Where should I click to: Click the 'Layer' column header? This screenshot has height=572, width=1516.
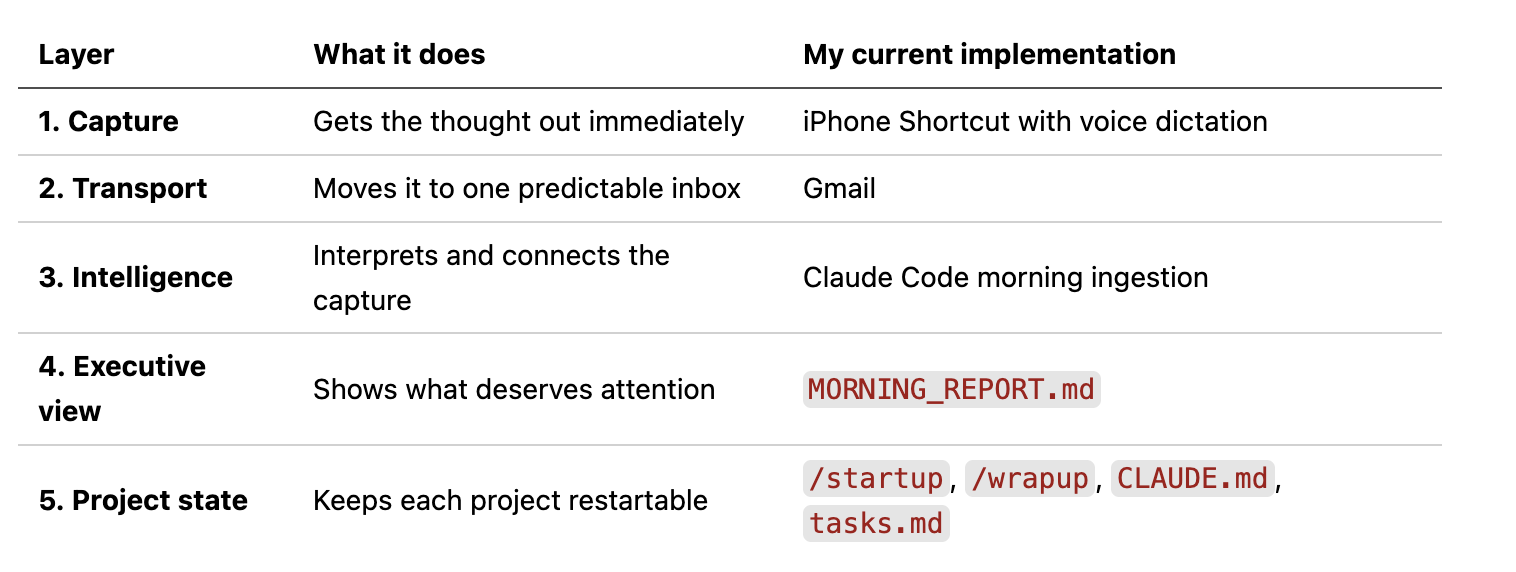[x=76, y=54]
